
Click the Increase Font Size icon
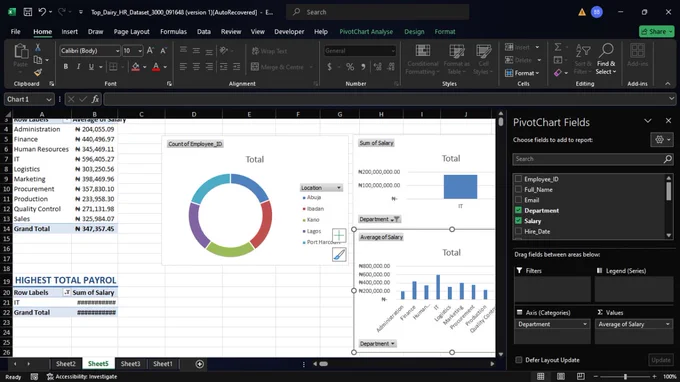point(150,51)
